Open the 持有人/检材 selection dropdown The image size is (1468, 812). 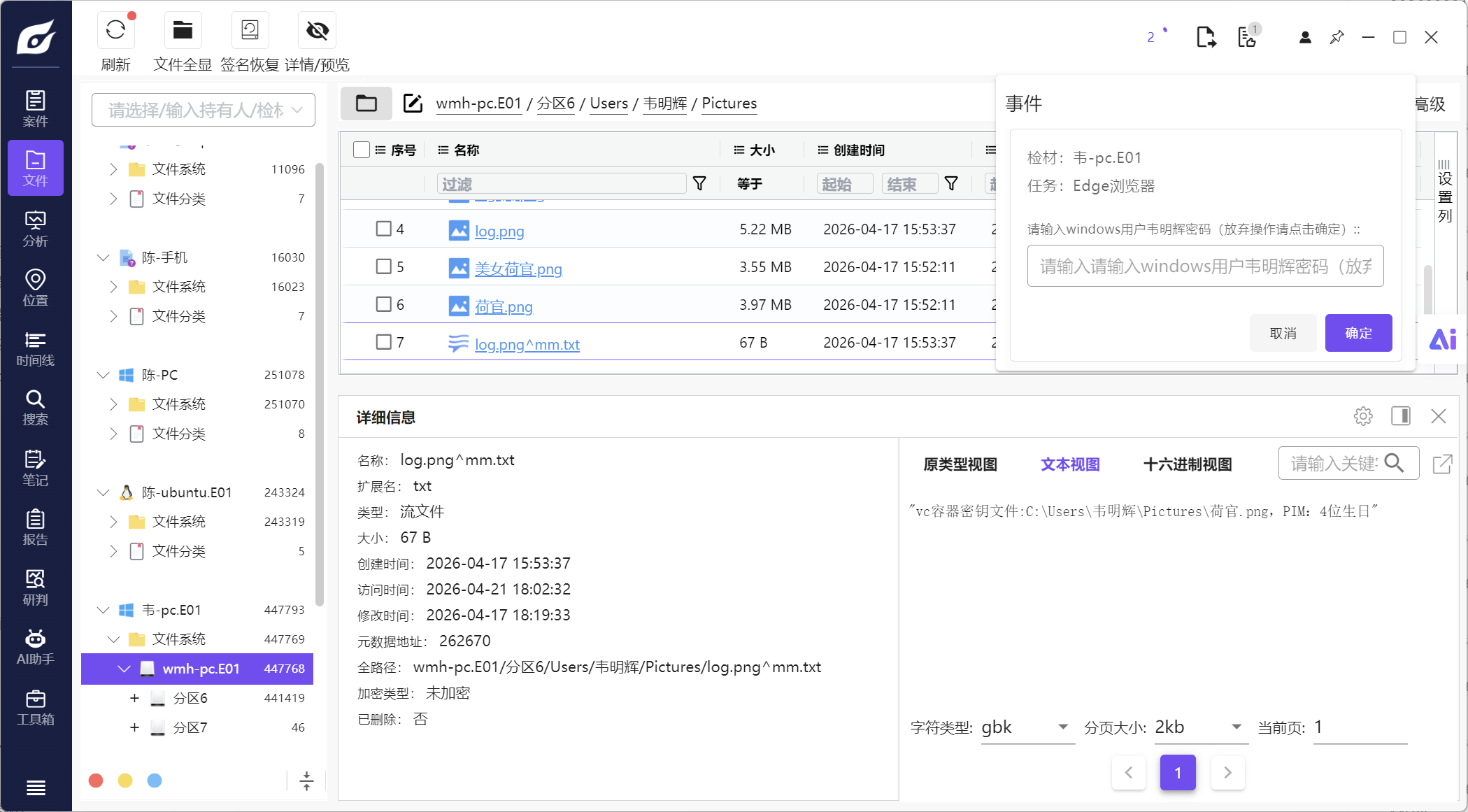[204, 110]
